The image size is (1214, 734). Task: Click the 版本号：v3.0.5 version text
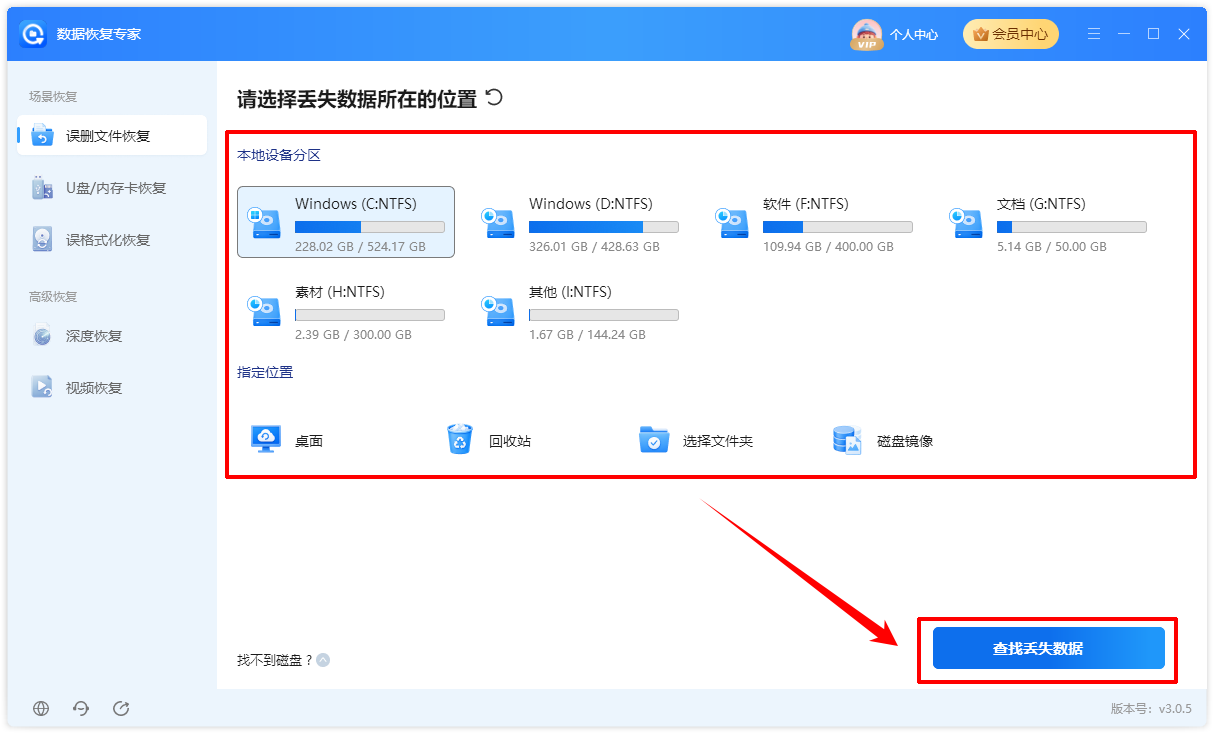[1151, 708]
